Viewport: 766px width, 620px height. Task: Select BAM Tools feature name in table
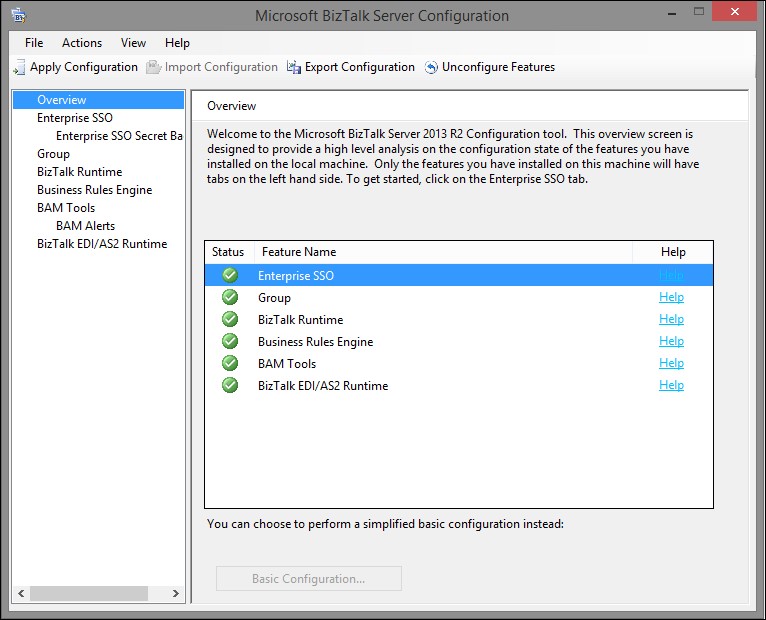point(287,363)
